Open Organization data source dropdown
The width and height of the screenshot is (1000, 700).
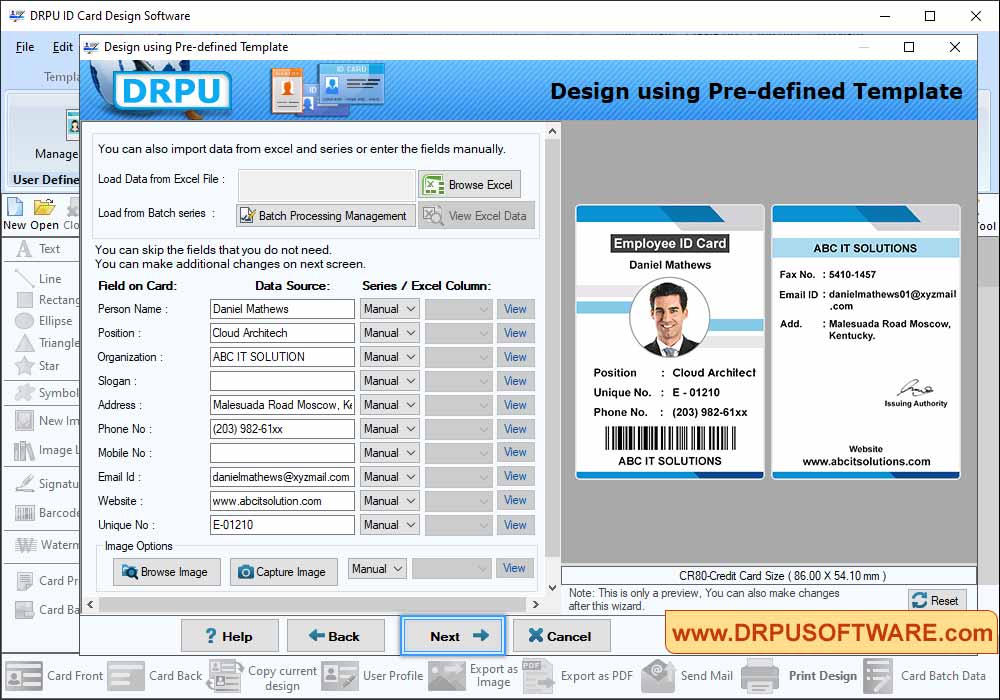(389, 357)
